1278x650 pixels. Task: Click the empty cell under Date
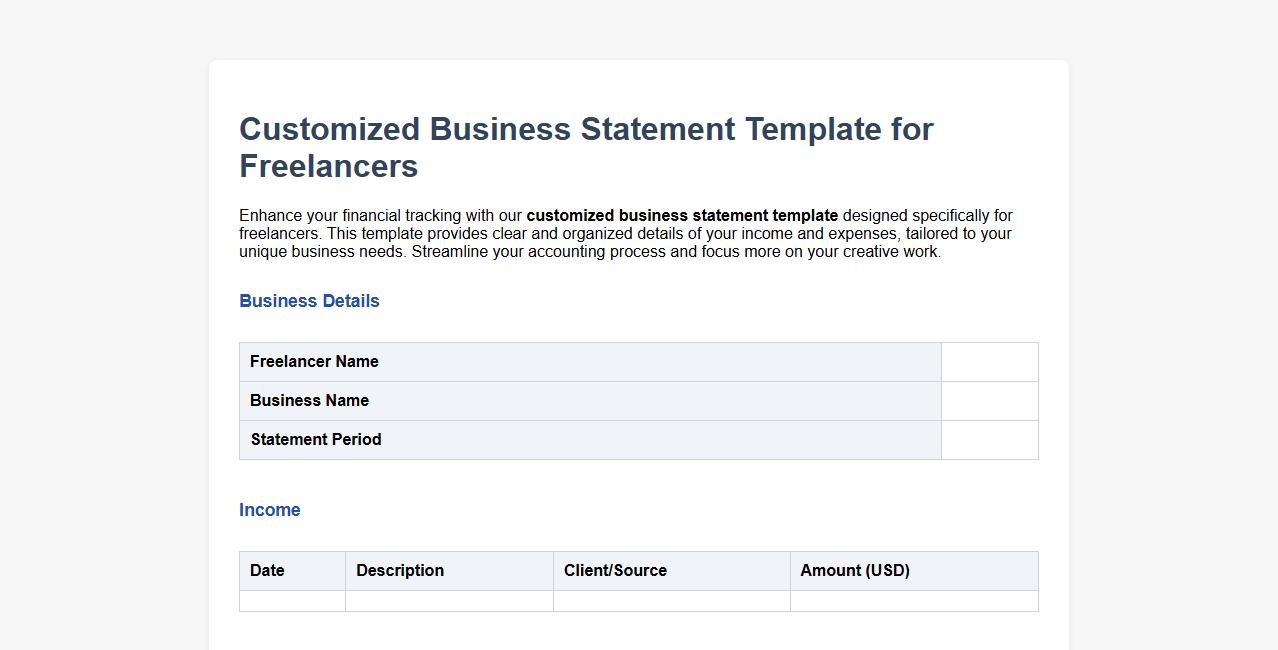[x=292, y=601]
